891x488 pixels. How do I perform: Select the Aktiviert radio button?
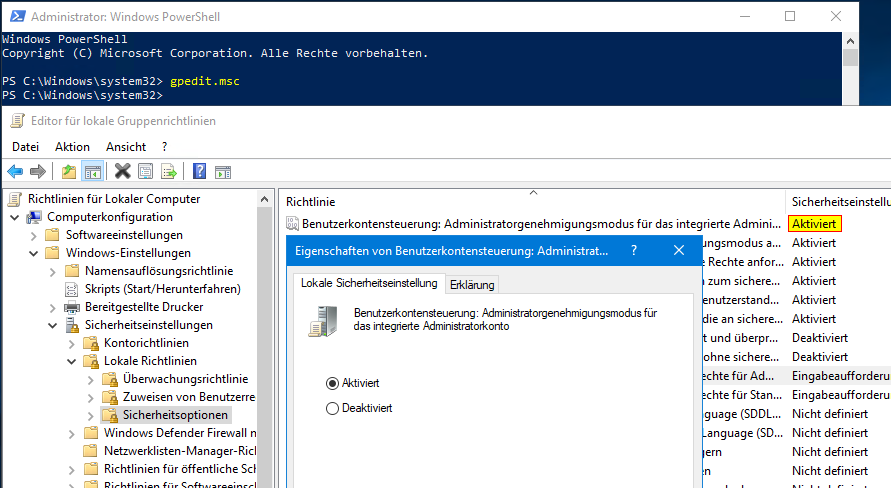point(332,383)
